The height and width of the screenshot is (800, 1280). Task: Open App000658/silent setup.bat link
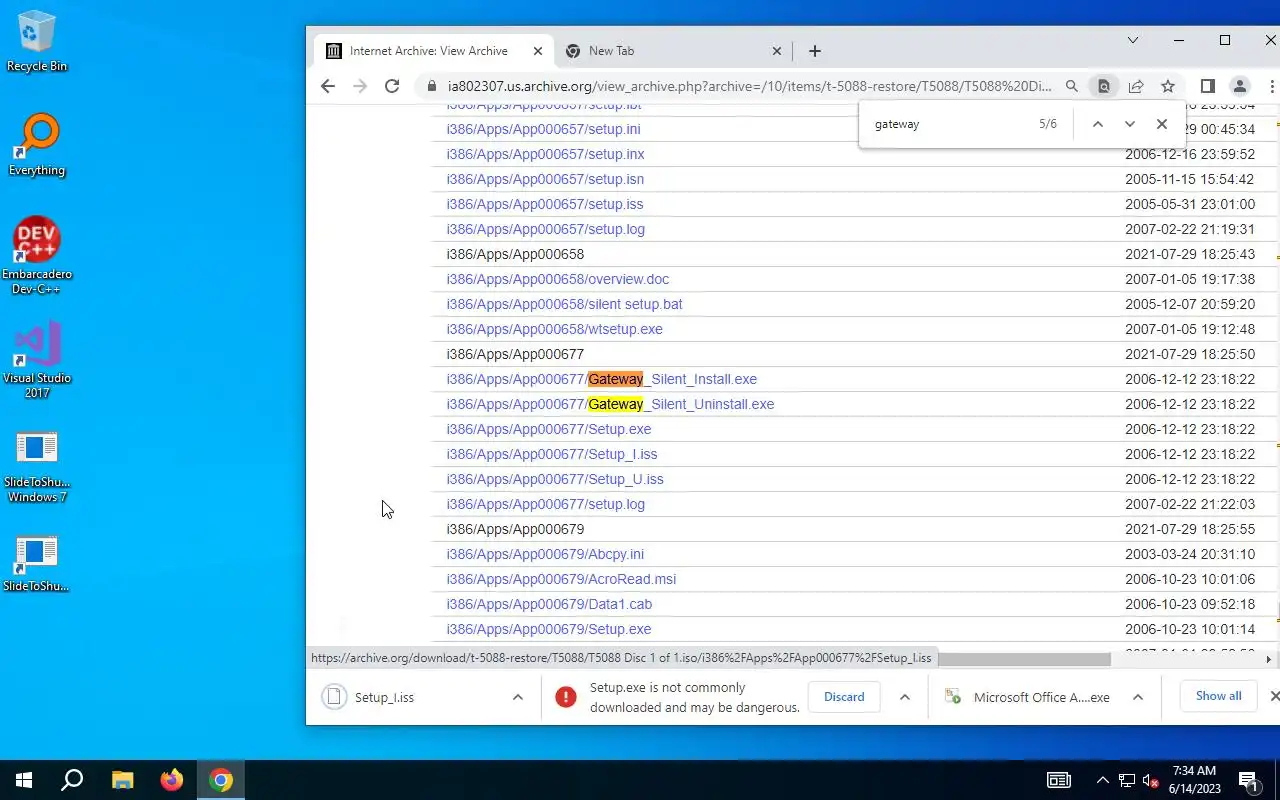tap(565, 304)
